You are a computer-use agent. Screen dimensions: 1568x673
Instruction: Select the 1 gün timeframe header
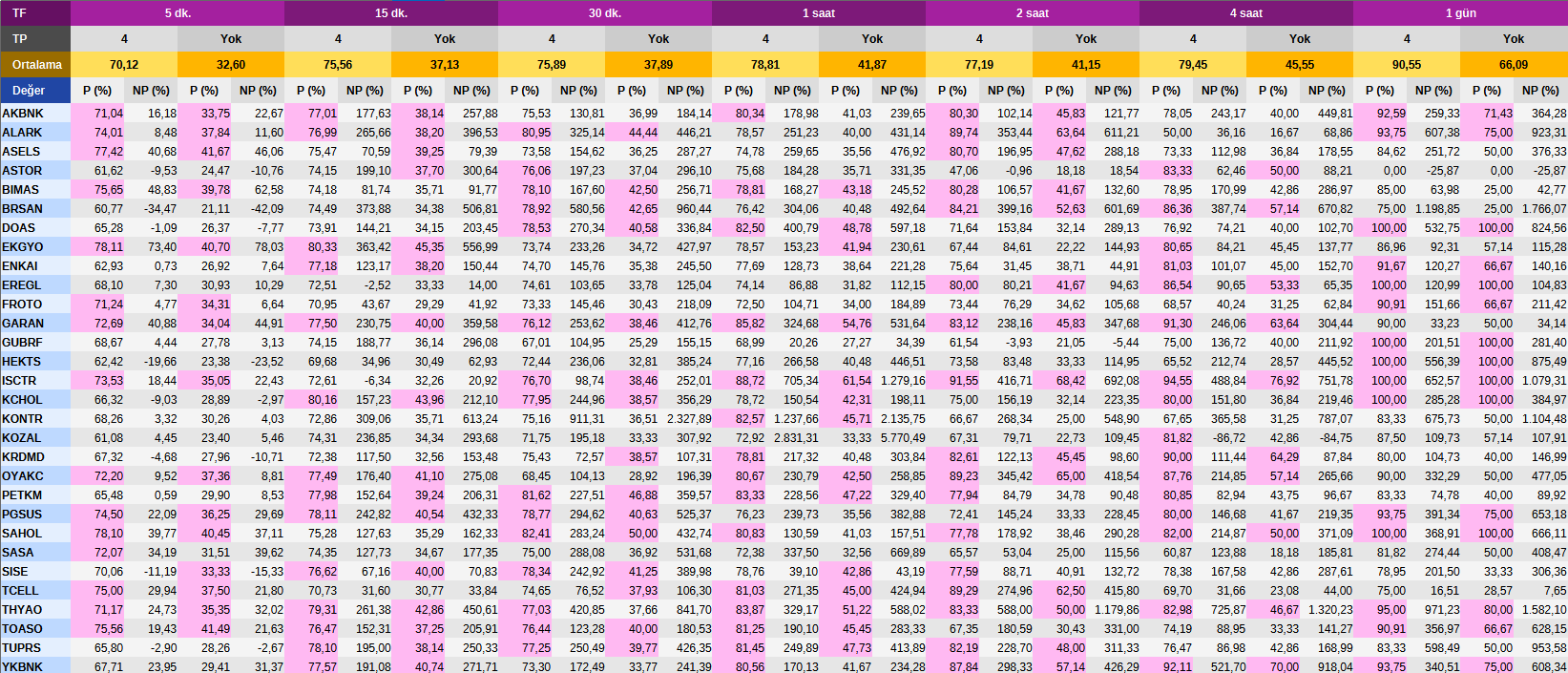tap(1460, 13)
